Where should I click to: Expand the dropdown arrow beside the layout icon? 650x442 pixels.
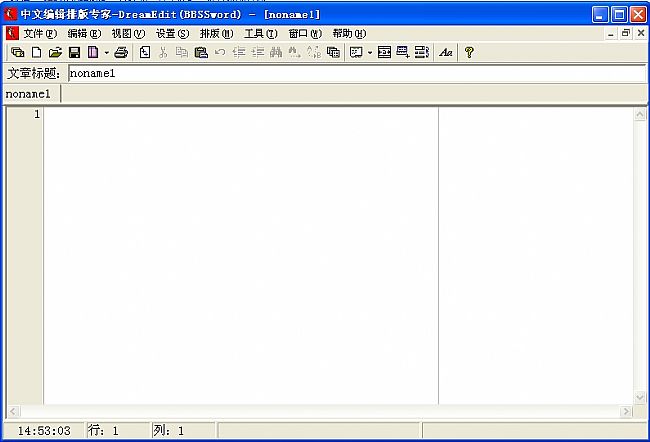pyautogui.click(x=369, y=52)
